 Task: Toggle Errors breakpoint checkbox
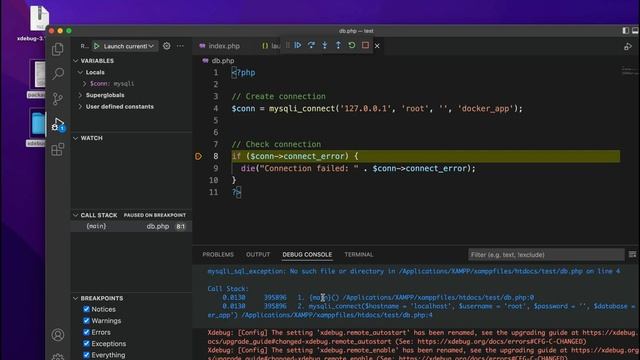tap(87, 332)
